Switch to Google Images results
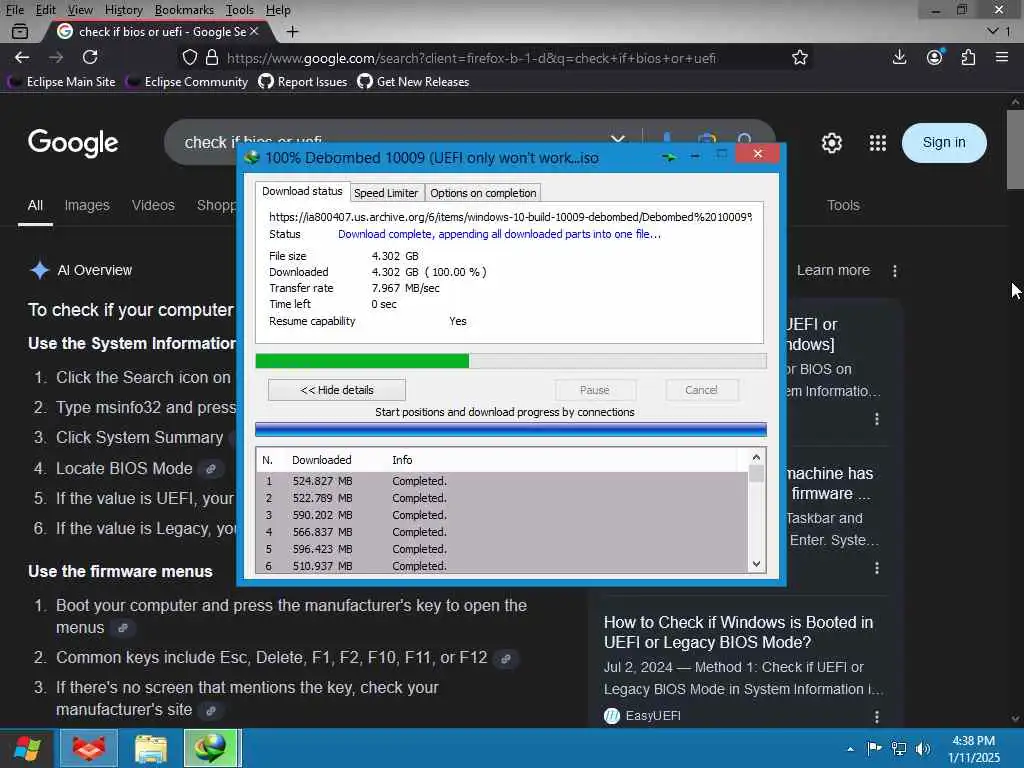1024x768 pixels. (x=87, y=205)
